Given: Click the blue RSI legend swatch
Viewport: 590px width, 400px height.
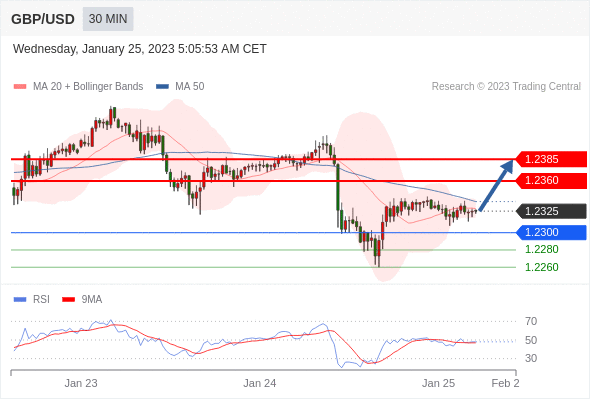Looking at the screenshot, I should coord(20,300).
